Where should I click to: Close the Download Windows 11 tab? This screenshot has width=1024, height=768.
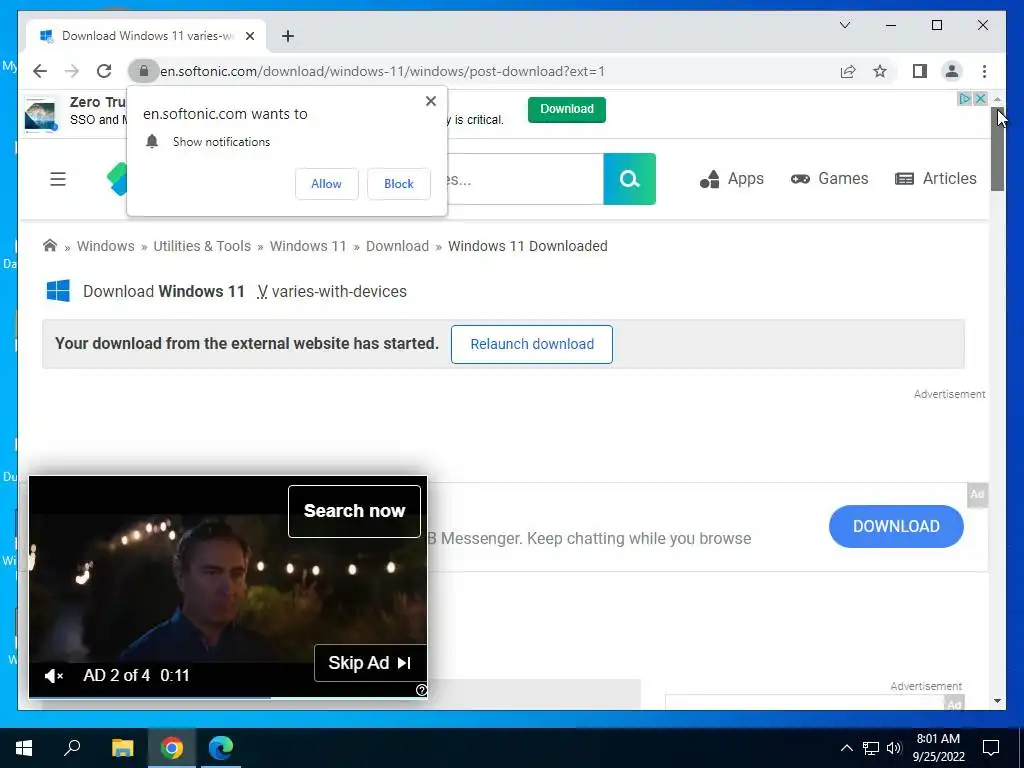(250, 36)
